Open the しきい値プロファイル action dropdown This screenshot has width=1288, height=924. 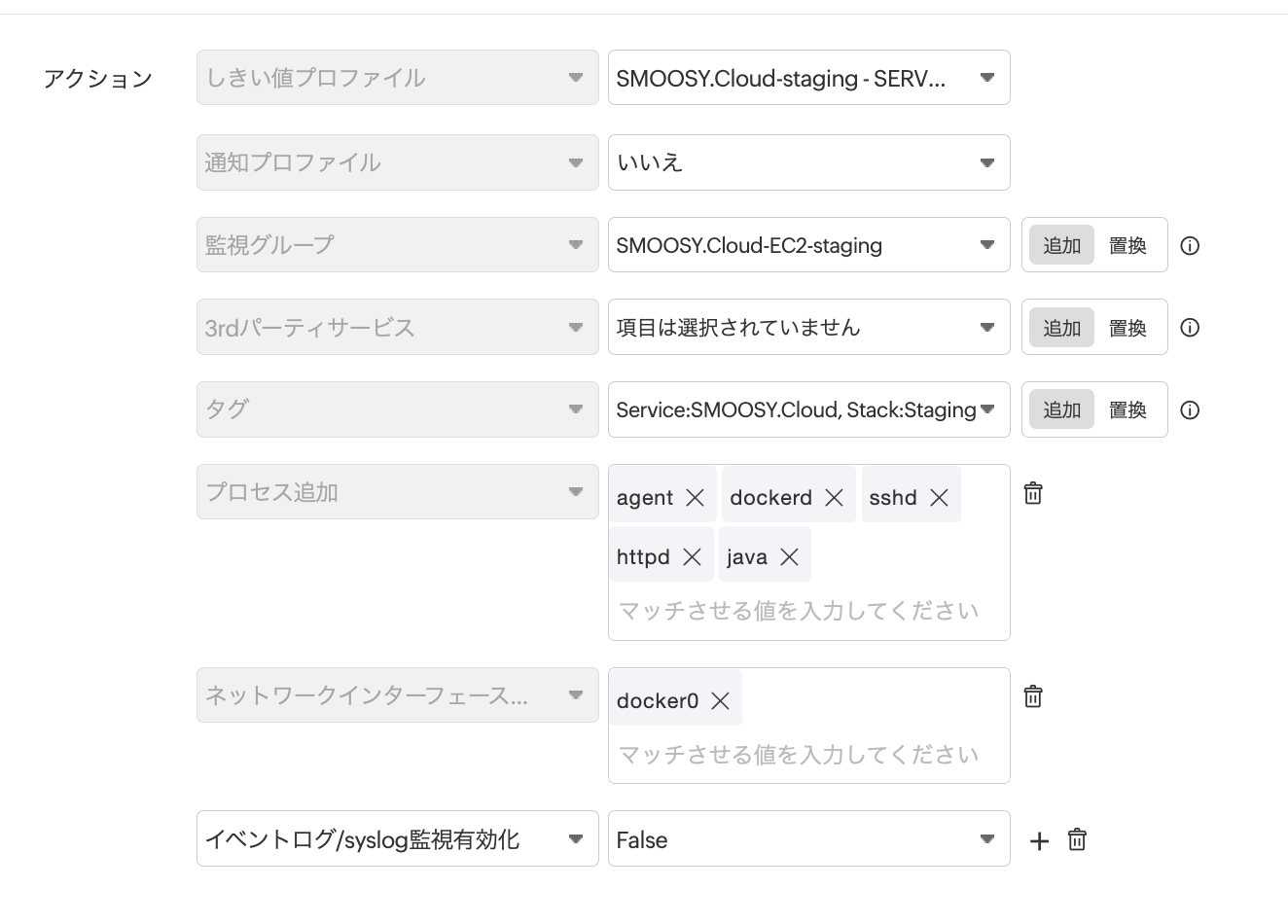click(398, 78)
